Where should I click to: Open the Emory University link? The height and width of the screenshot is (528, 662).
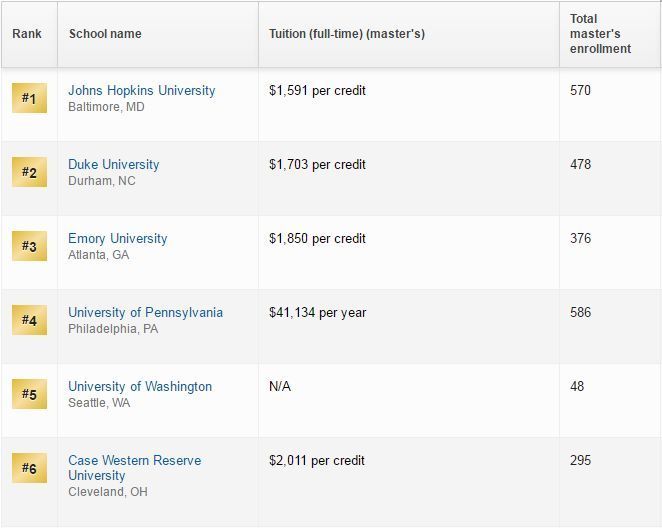pos(118,238)
